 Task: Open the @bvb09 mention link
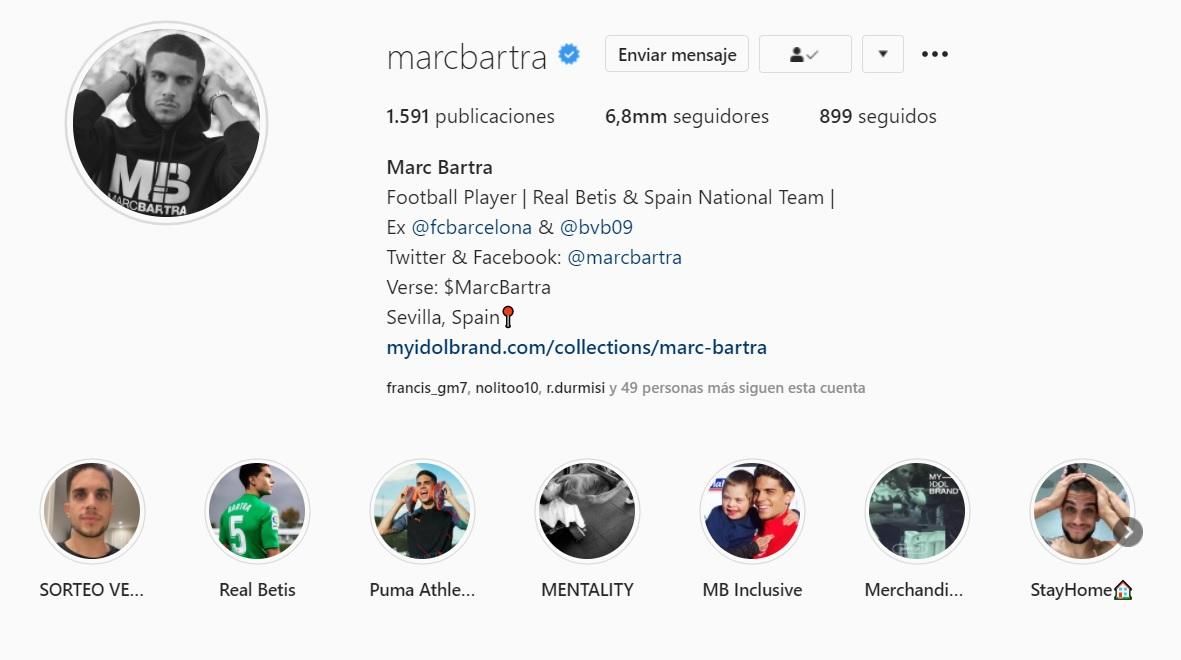coord(596,227)
